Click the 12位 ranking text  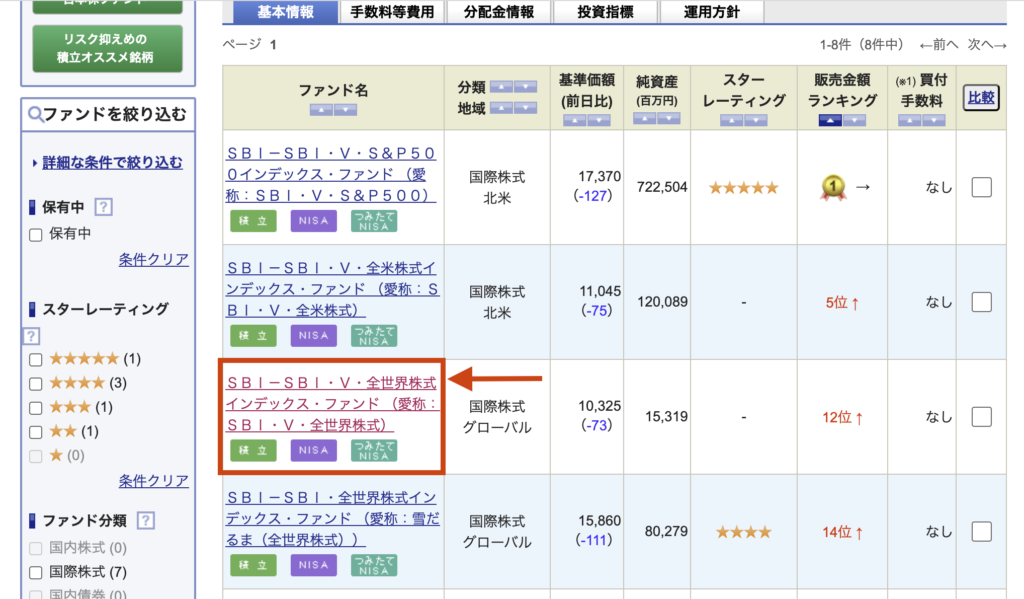[837, 417]
